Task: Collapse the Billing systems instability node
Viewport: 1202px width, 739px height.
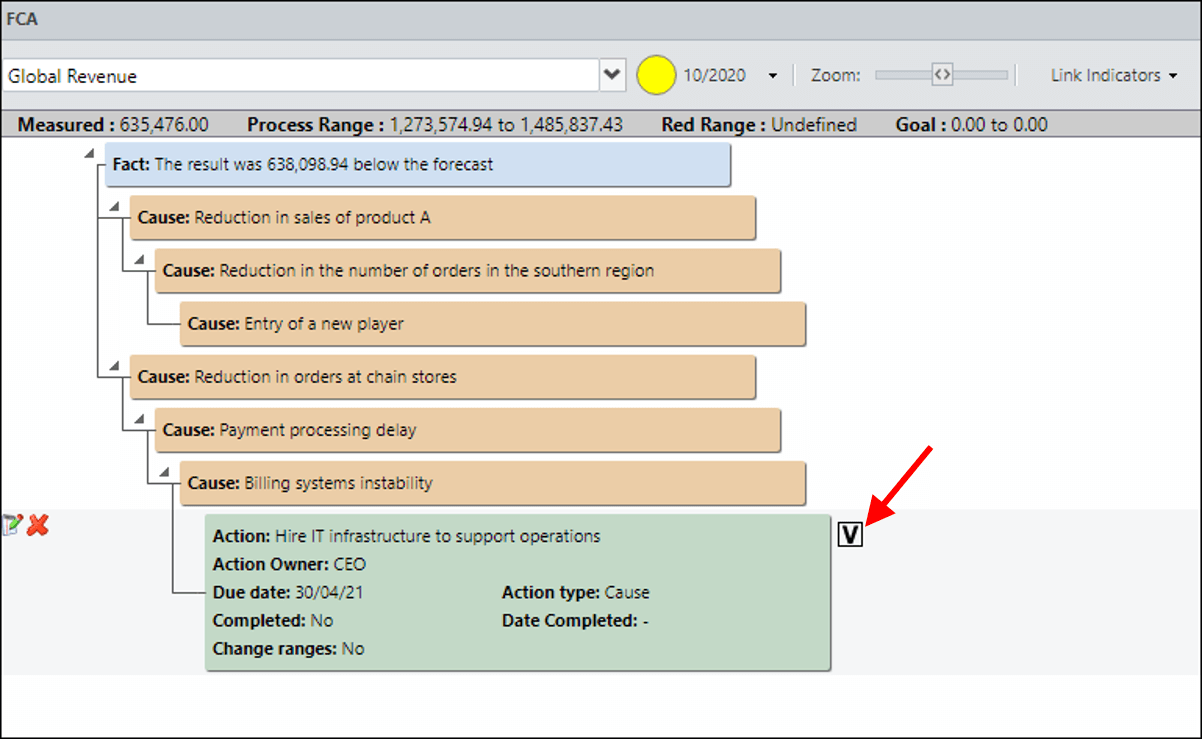Action: (163, 472)
